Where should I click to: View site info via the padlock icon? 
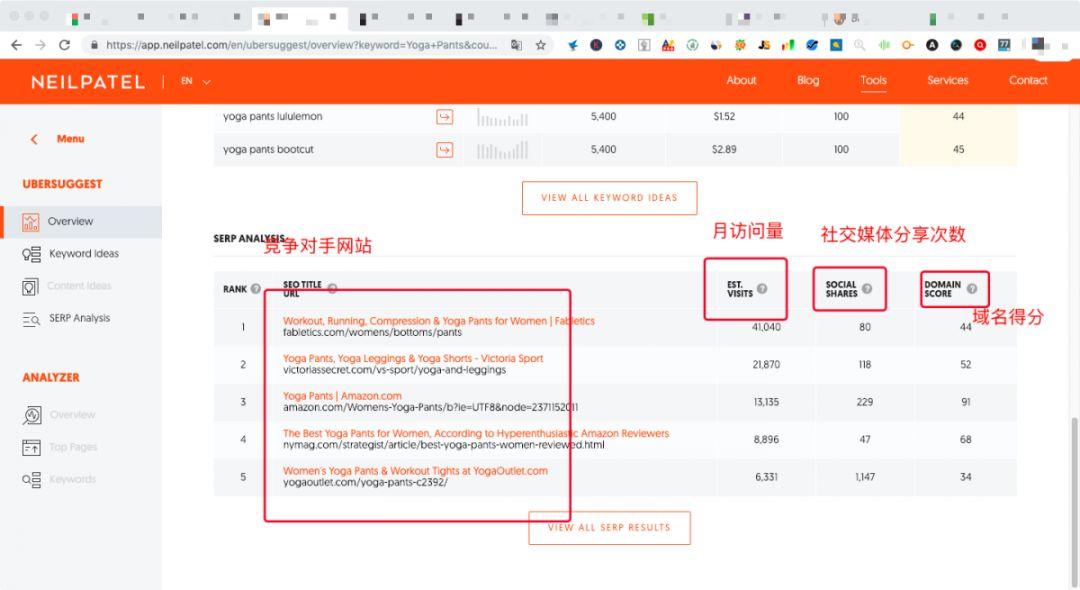94,45
